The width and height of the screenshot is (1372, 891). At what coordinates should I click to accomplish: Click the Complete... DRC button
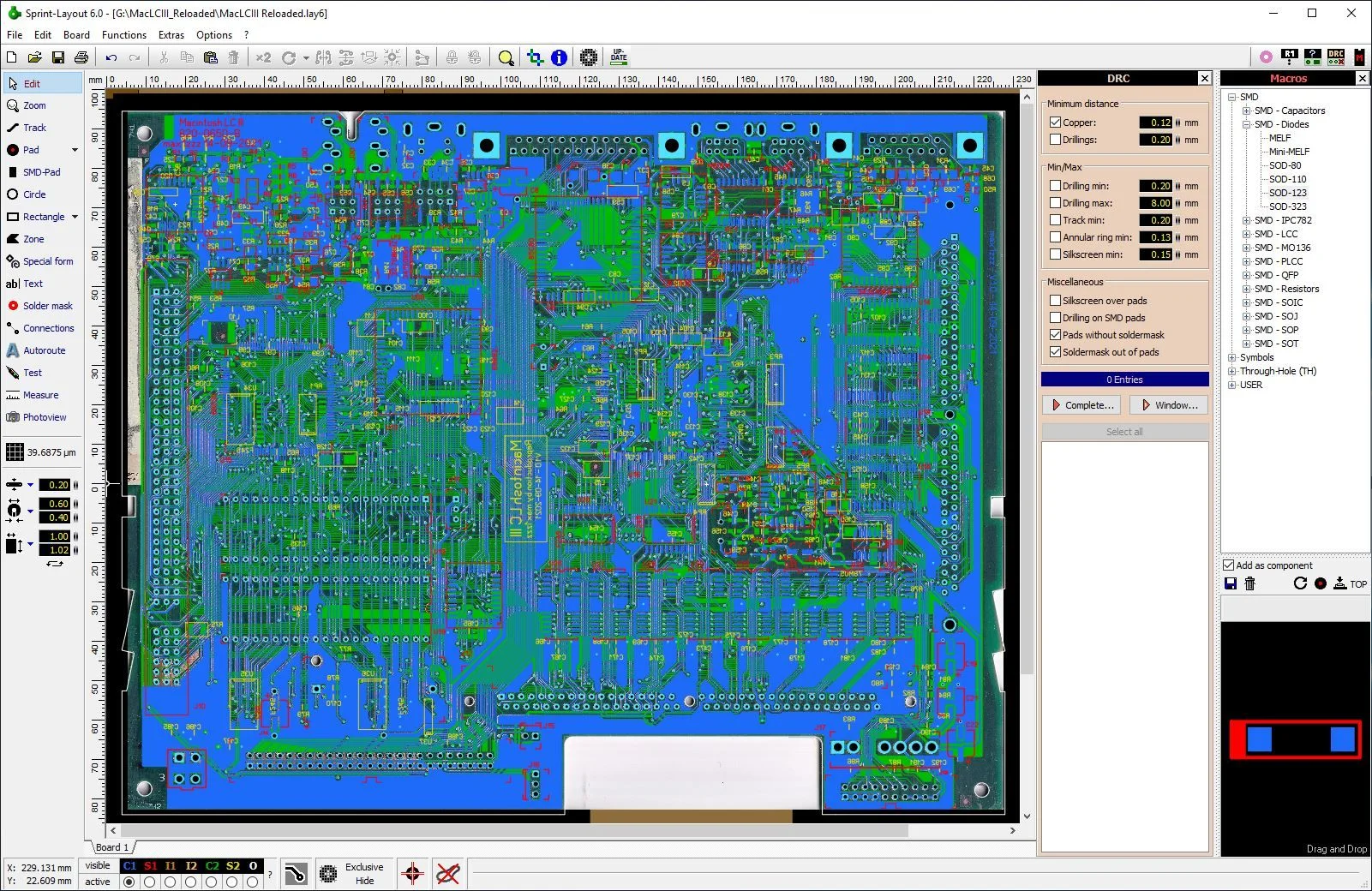(1081, 405)
